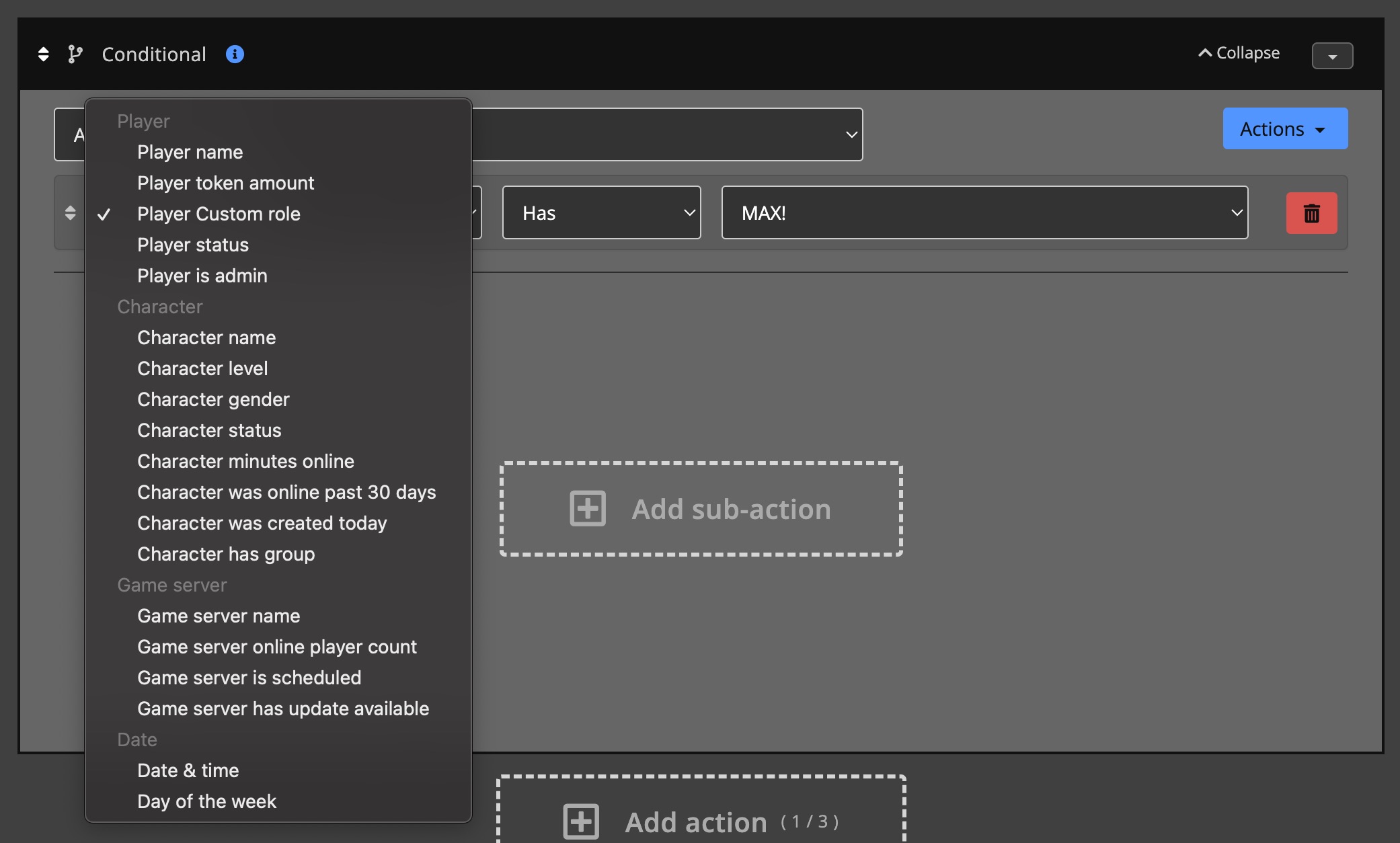Viewport: 1400px width, 843px height.
Task: Open the MAX! value dropdown
Action: (984, 212)
